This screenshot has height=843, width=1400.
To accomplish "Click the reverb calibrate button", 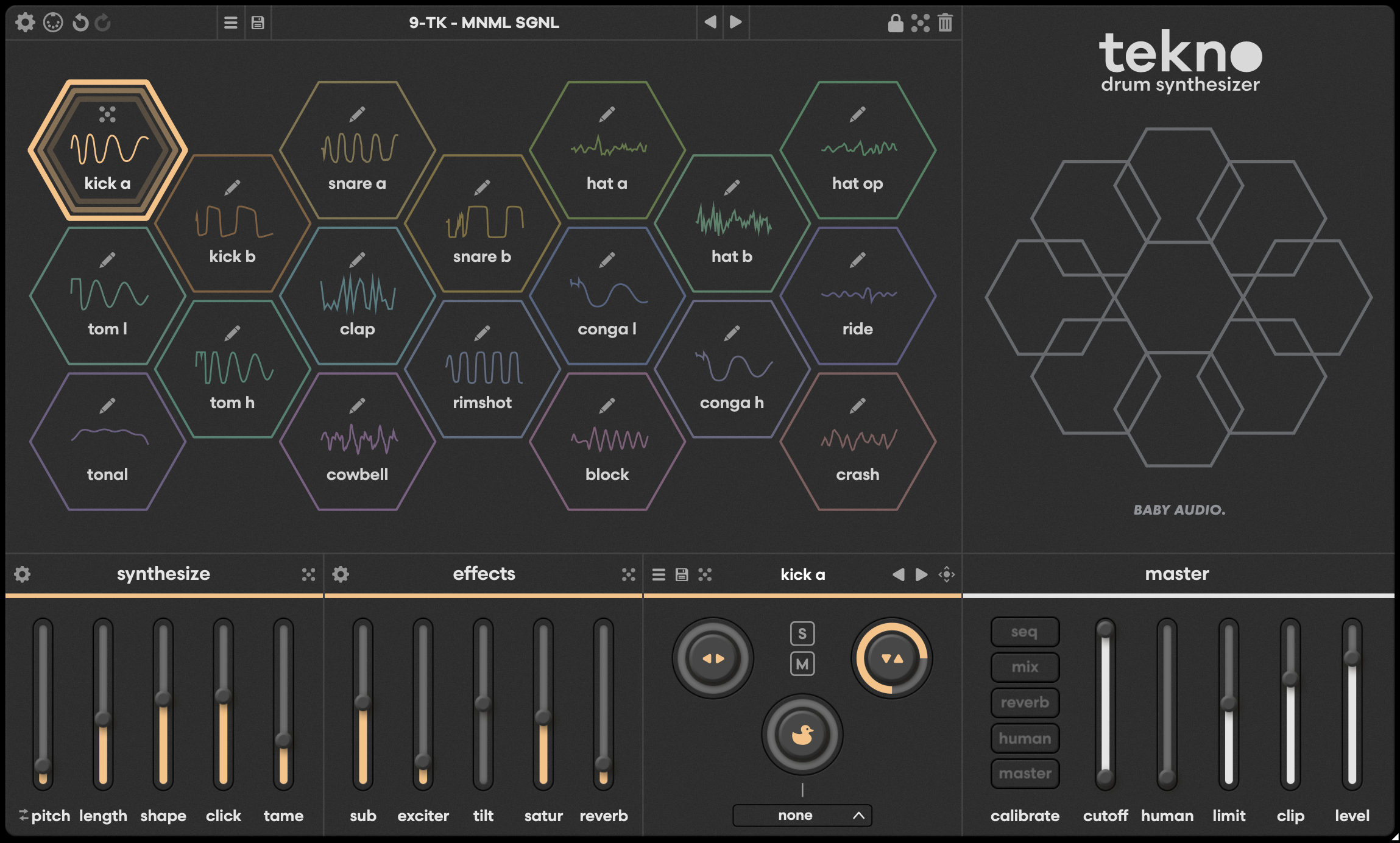I will tap(1025, 702).
